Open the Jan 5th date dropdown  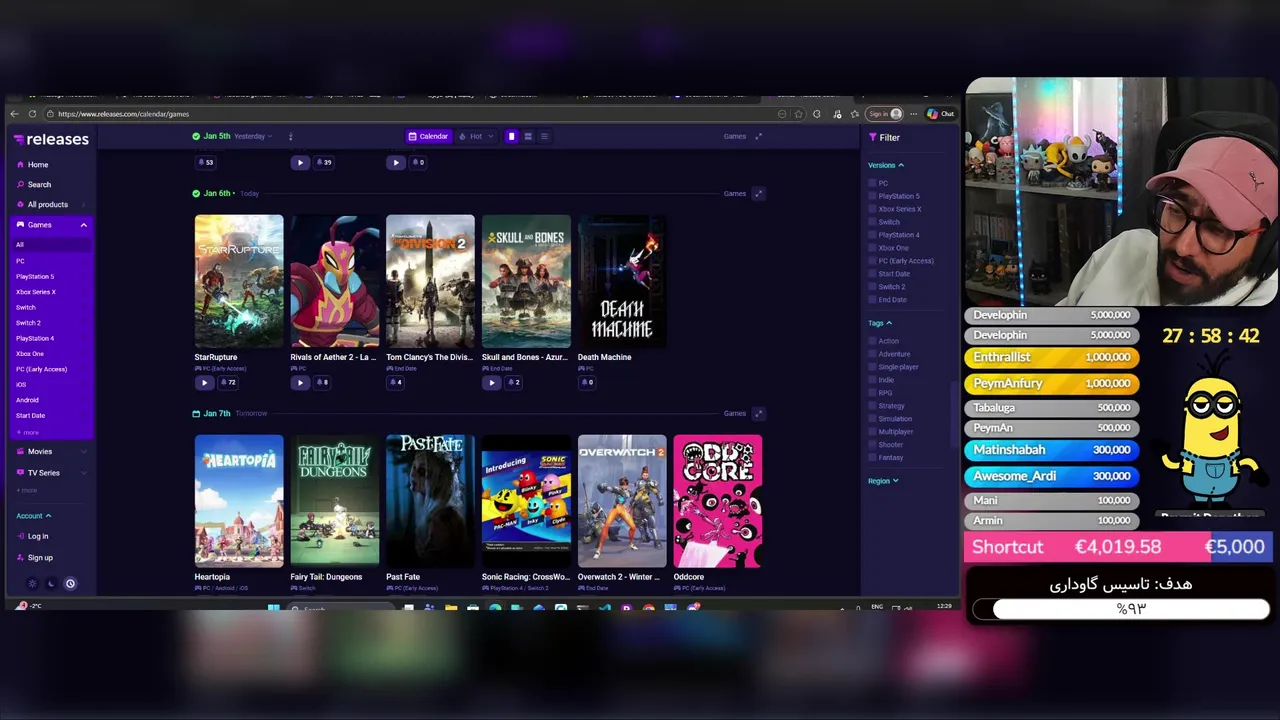pyautogui.click(x=232, y=136)
